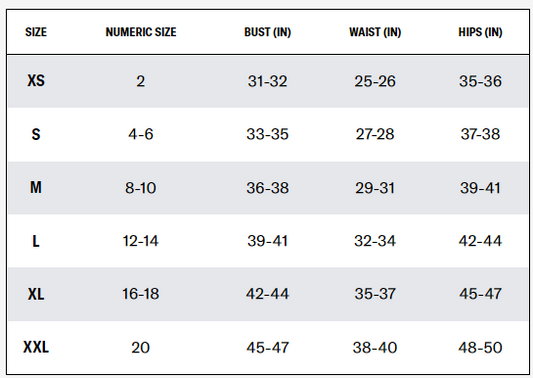Click waist value 38-40 cell
The image size is (533, 378).
375,347
